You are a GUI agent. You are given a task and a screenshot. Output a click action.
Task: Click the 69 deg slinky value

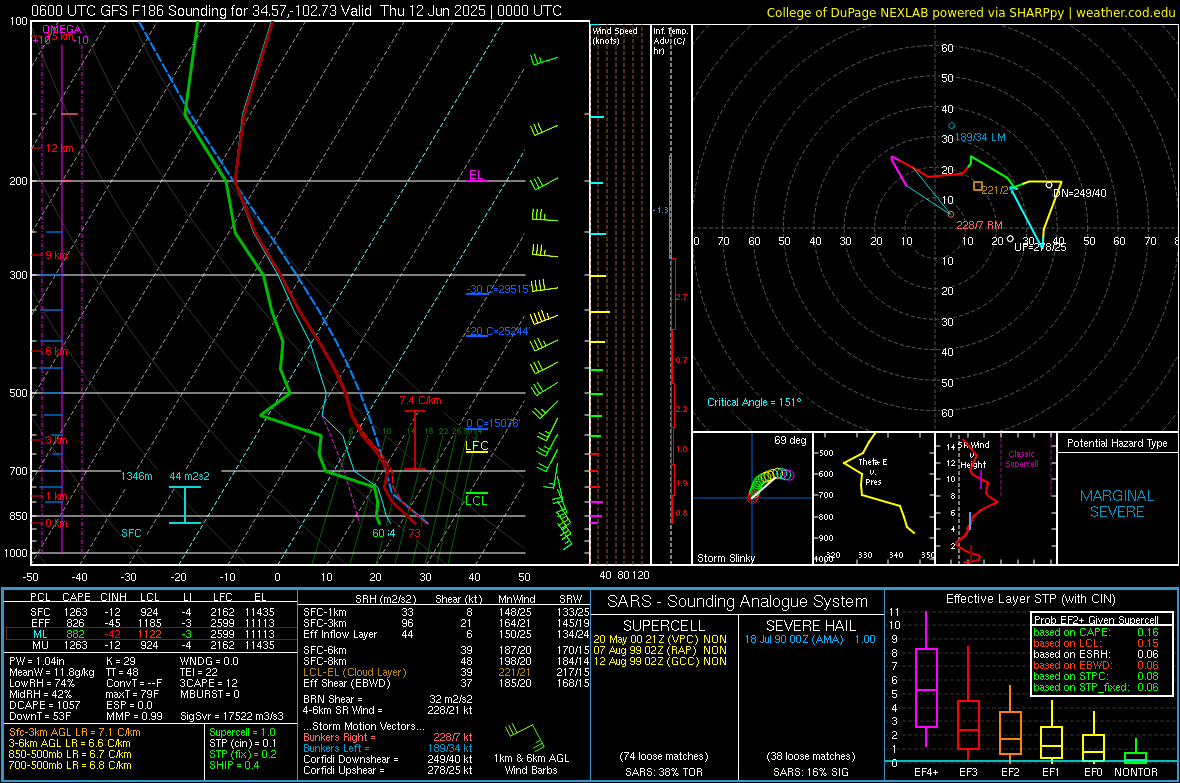[790, 440]
